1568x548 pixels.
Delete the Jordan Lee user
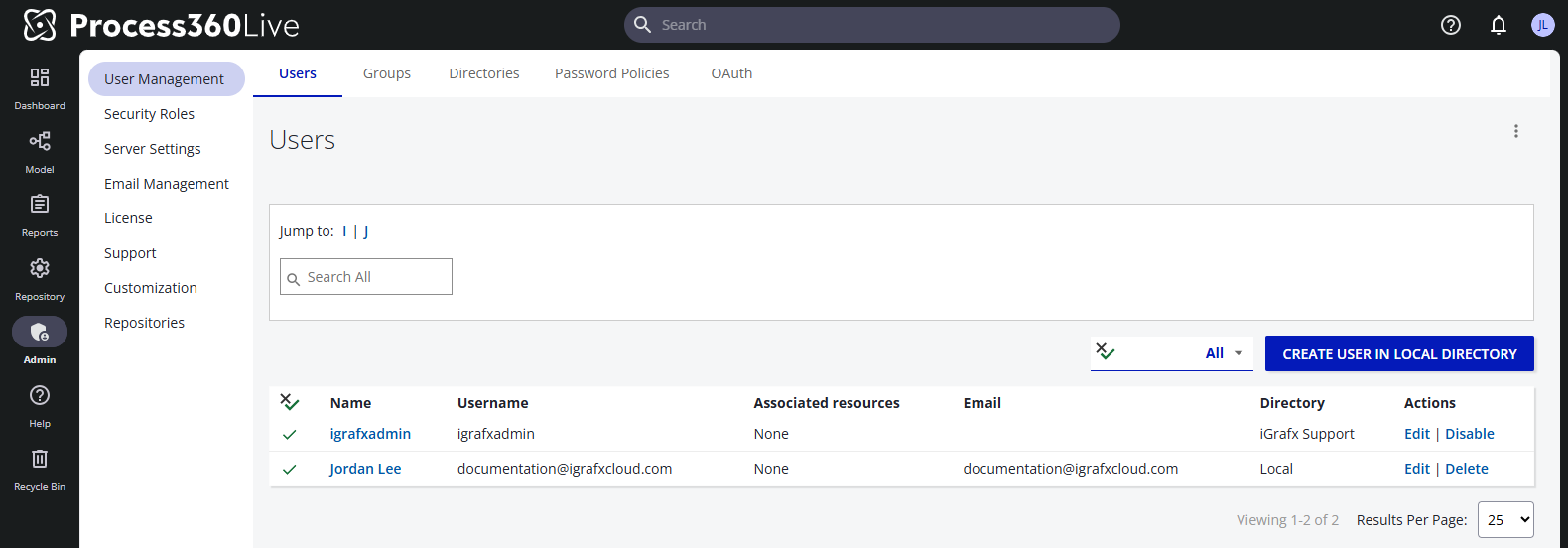pyautogui.click(x=1467, y=469)
